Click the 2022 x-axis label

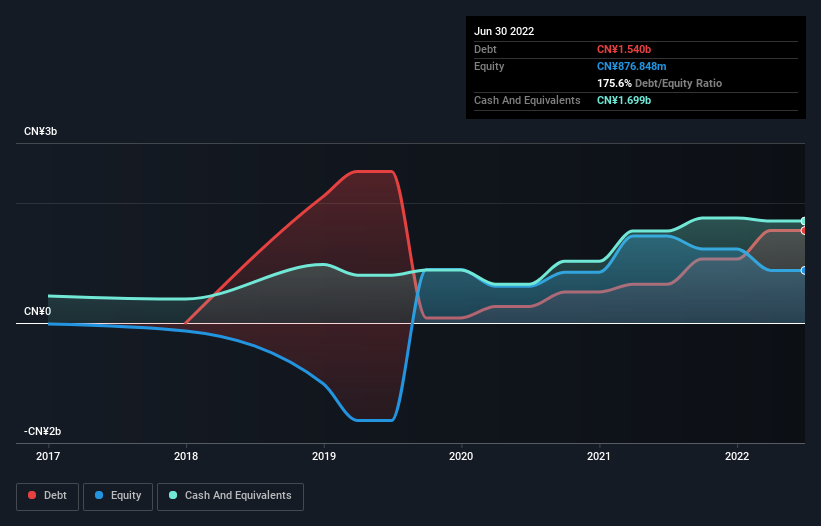click(x=737, y=456)
